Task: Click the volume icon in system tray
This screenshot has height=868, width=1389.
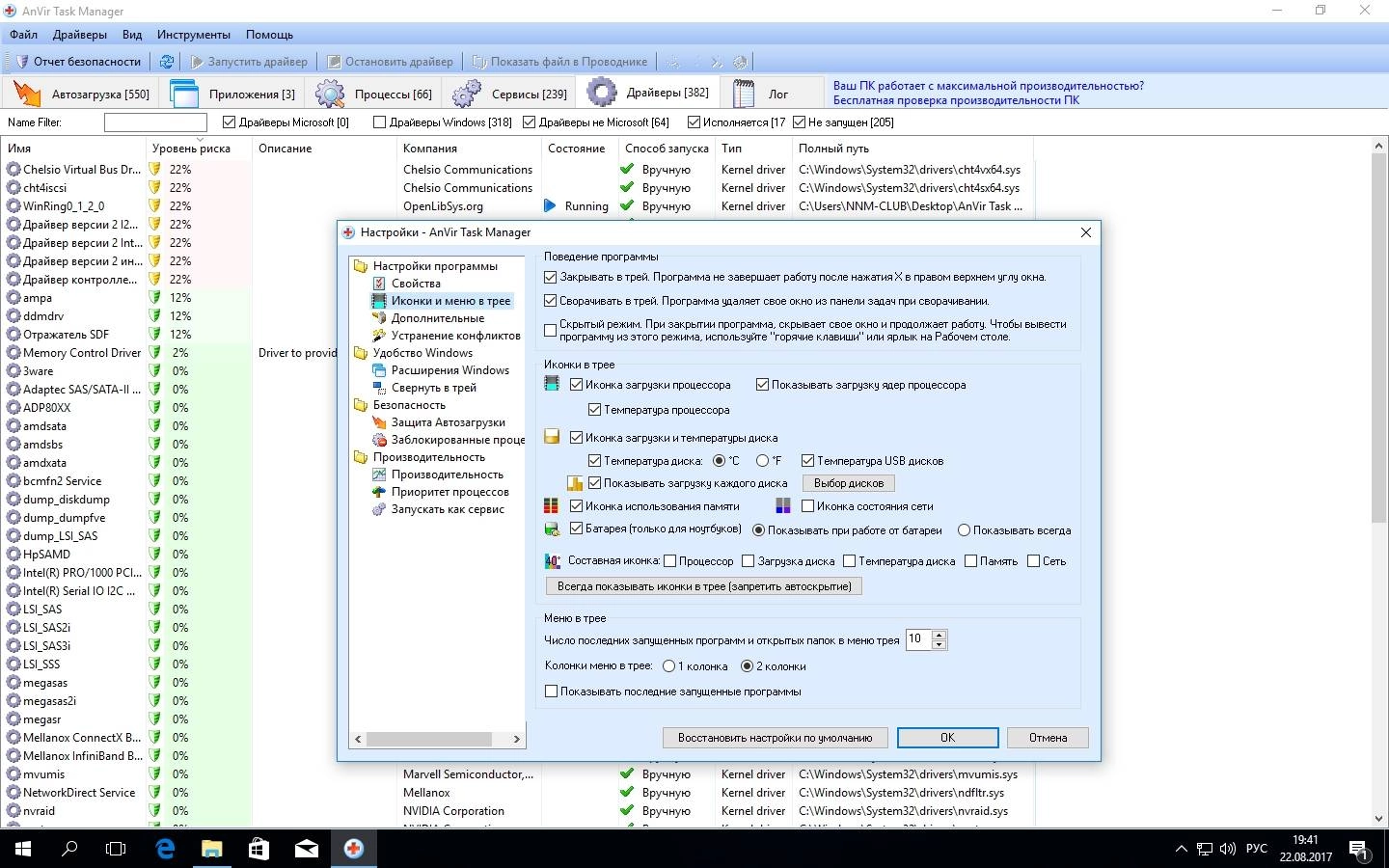Action: tap(1228, 849)
